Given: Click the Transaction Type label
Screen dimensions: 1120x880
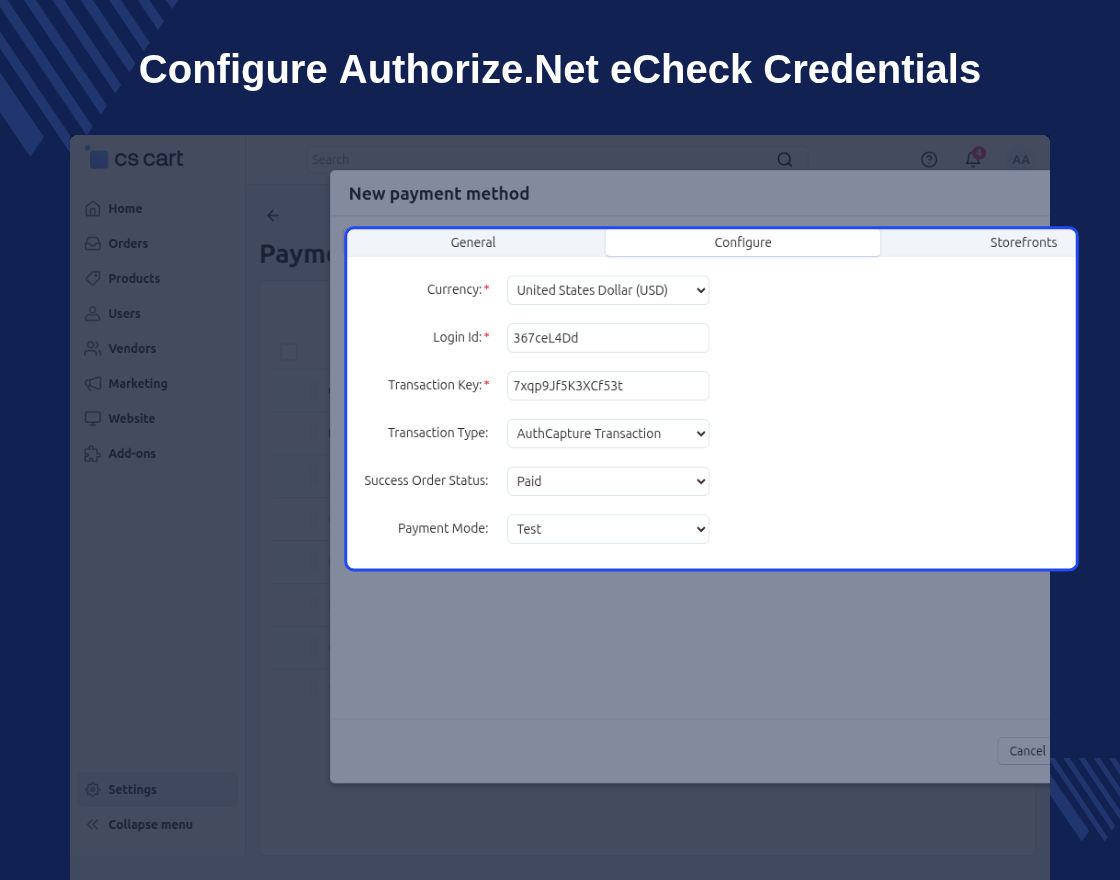Looking at the screenshot, I should [438, 433].
